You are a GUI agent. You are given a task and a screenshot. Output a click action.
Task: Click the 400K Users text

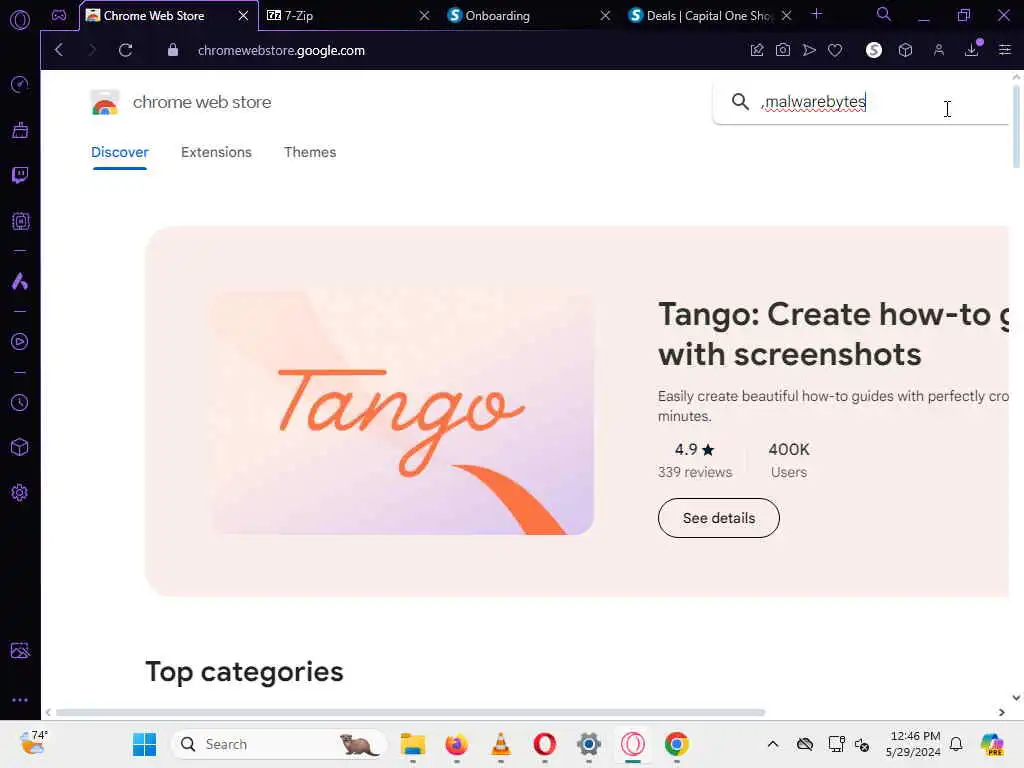788,460
